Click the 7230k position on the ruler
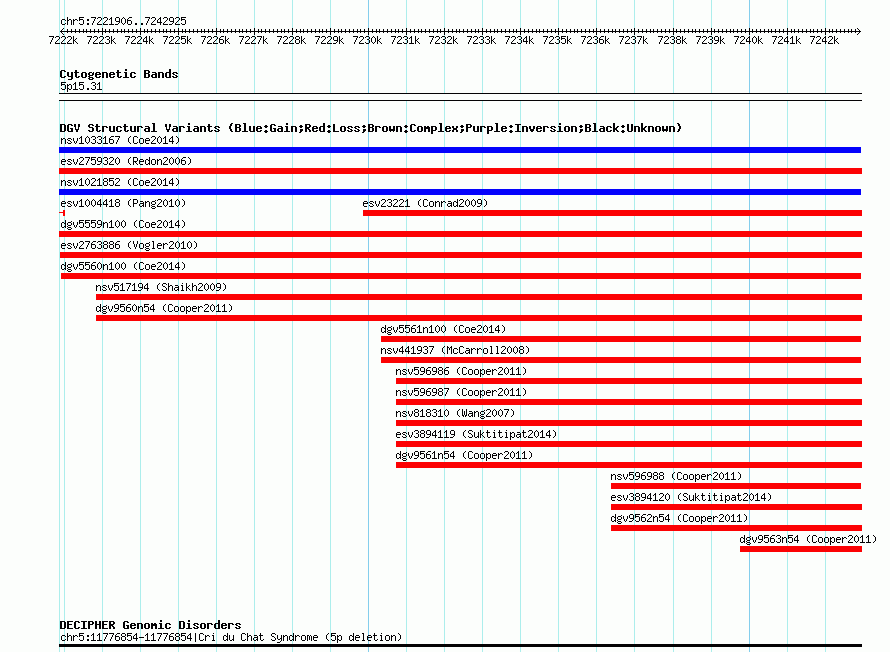 pos(367,40)
